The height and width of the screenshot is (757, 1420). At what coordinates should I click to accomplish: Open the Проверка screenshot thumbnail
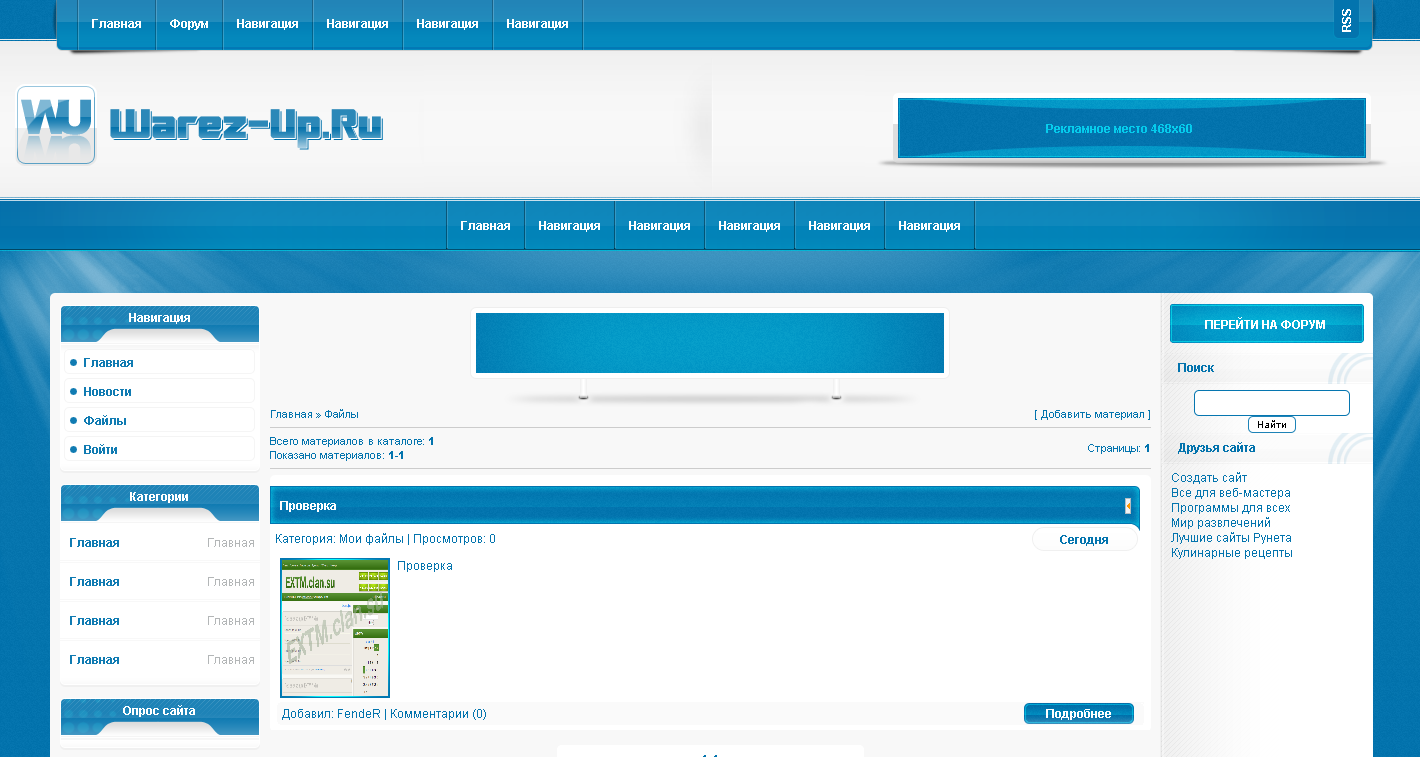pos(335,627)
